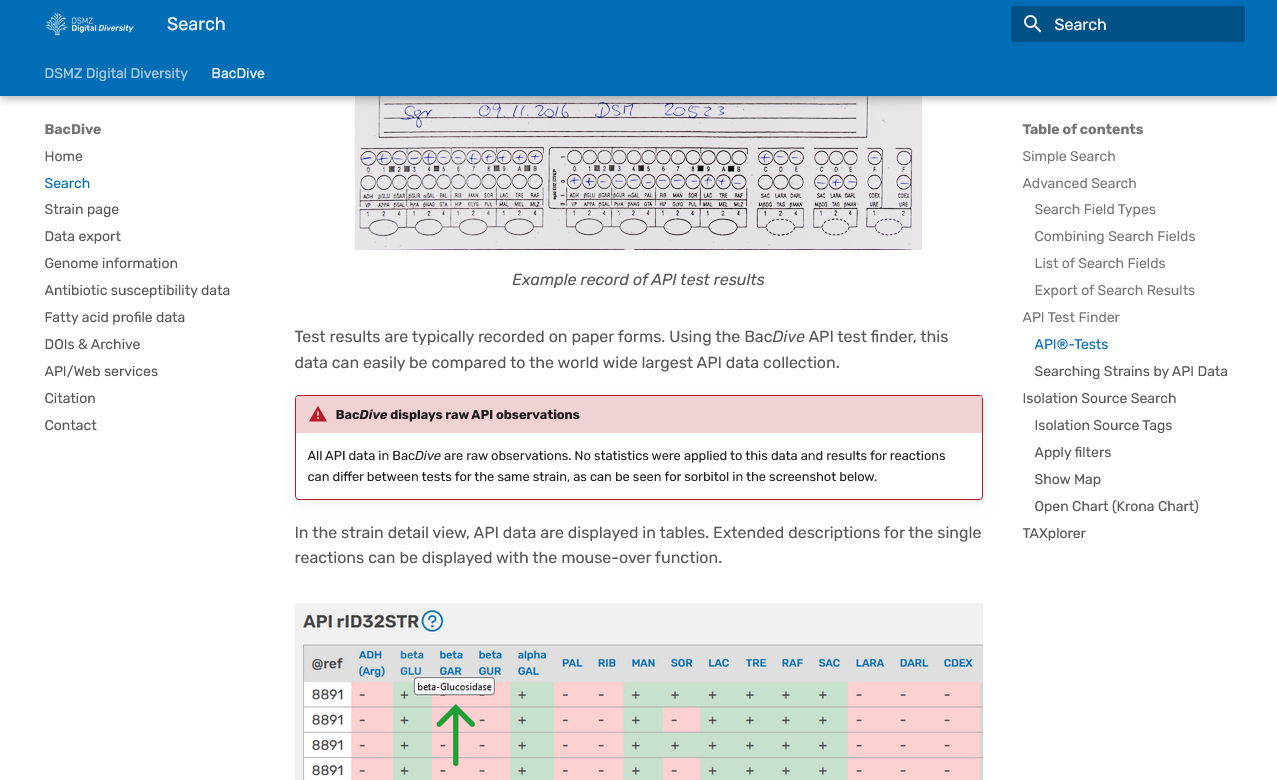Image resolution: width=1277 pixels, height=780 pixels.
Task: Click the beta GLU column header
Action: (411, 663)
